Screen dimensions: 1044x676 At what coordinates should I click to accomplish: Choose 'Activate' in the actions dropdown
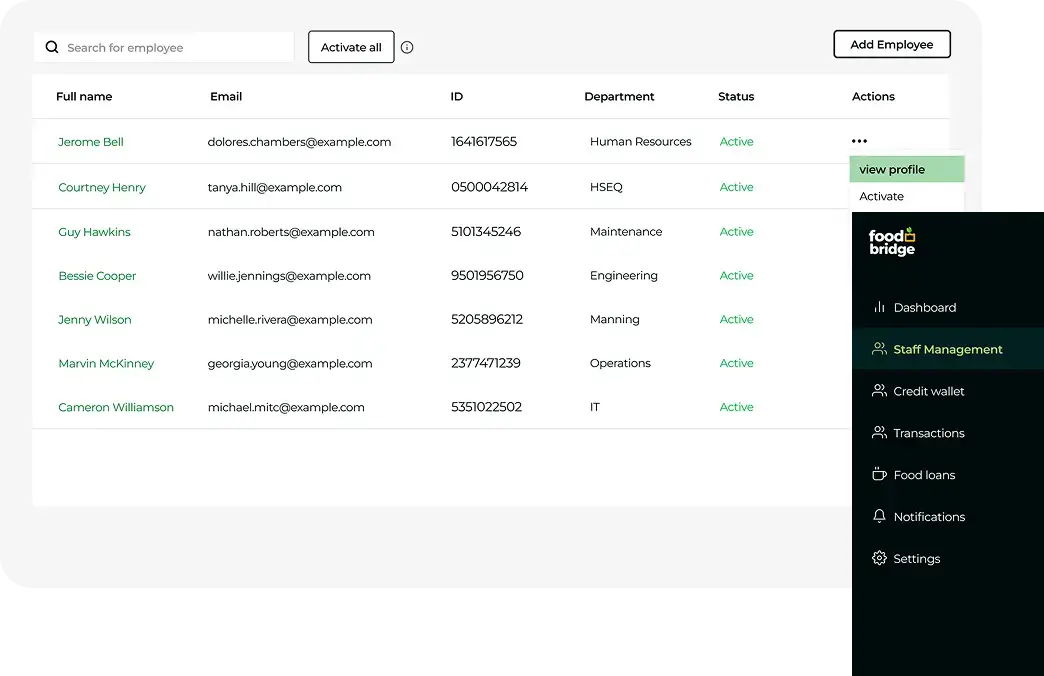[881, 197]
